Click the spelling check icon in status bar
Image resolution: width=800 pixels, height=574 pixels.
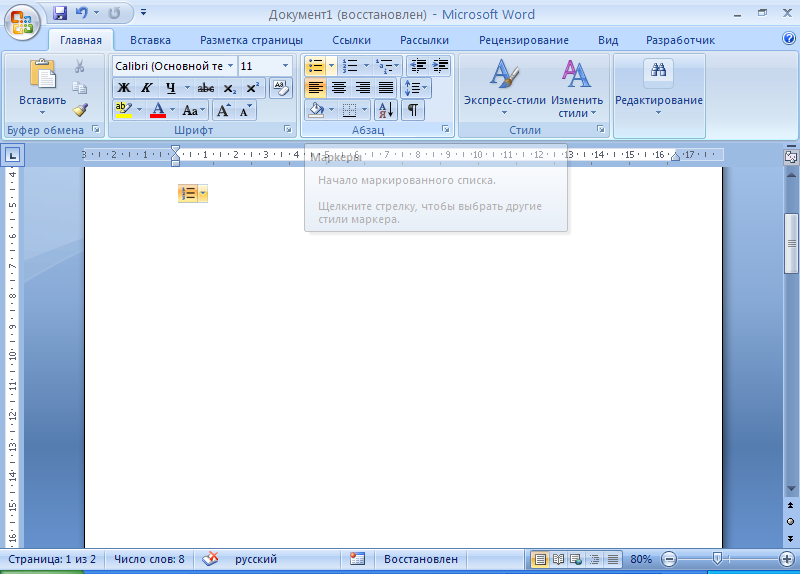[x=210, y=559]
